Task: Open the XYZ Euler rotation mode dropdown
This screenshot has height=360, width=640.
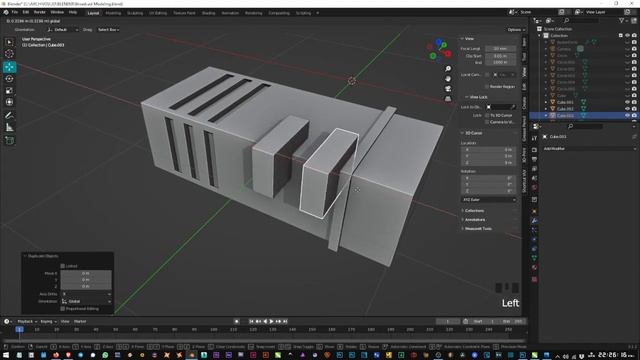Action: pyautogui.click(x=489, y=200)
